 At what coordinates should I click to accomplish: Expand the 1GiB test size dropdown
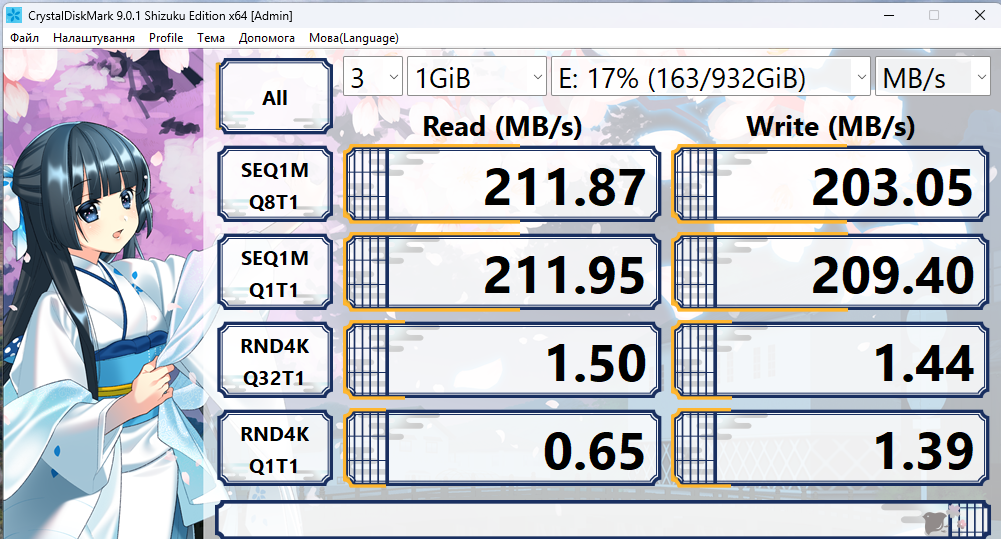[x=477, y=77]
